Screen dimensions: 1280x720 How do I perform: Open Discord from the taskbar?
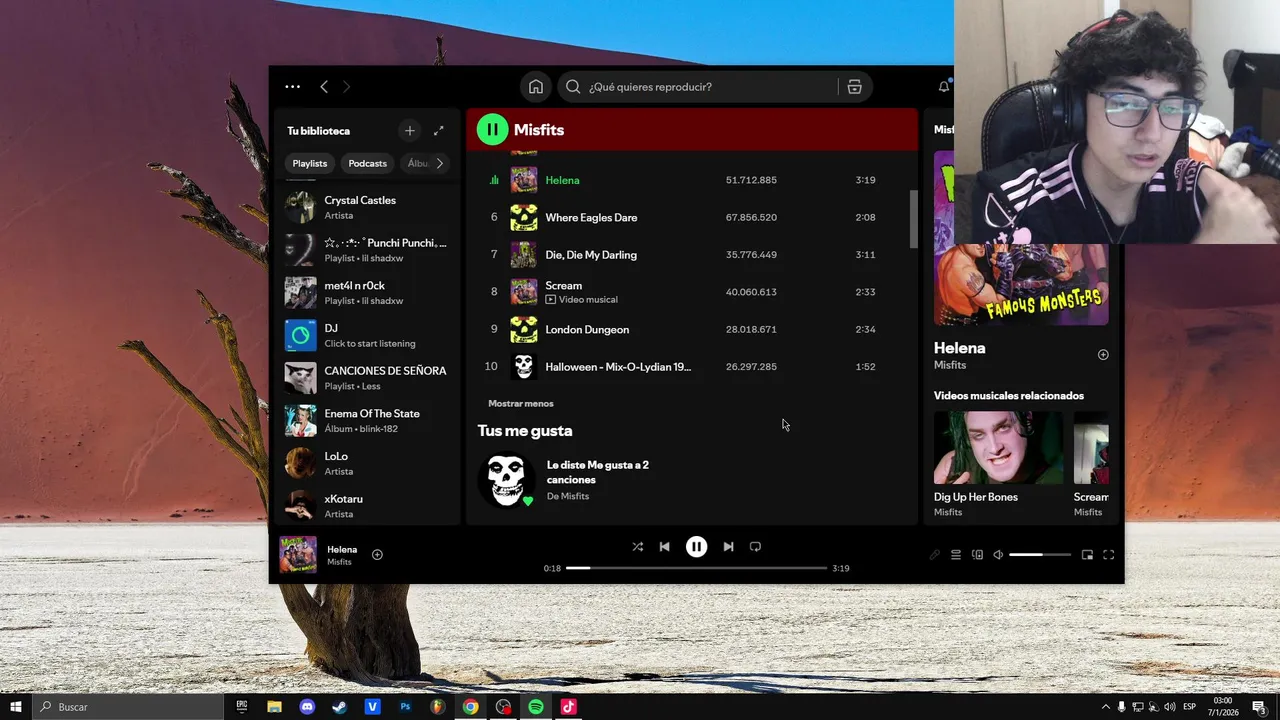click(307, 707)
